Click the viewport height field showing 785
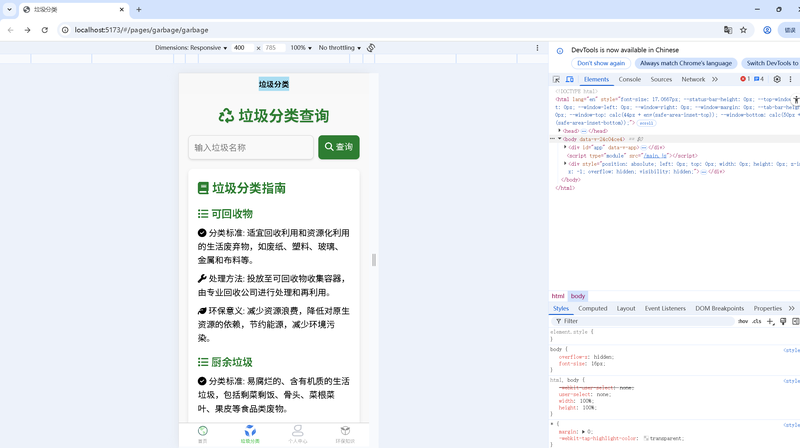Screen dimensions: 800x448 [x=274, y=47]
